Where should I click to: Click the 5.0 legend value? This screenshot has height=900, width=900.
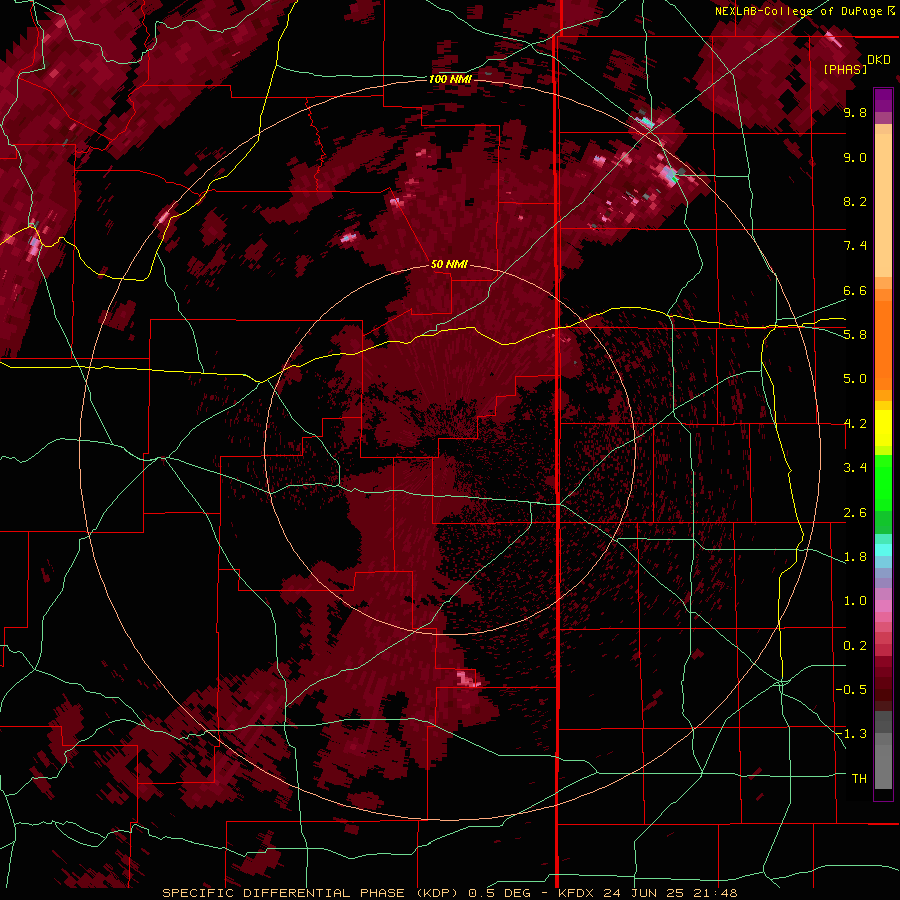pyautogui.click(x=855, y=379)
